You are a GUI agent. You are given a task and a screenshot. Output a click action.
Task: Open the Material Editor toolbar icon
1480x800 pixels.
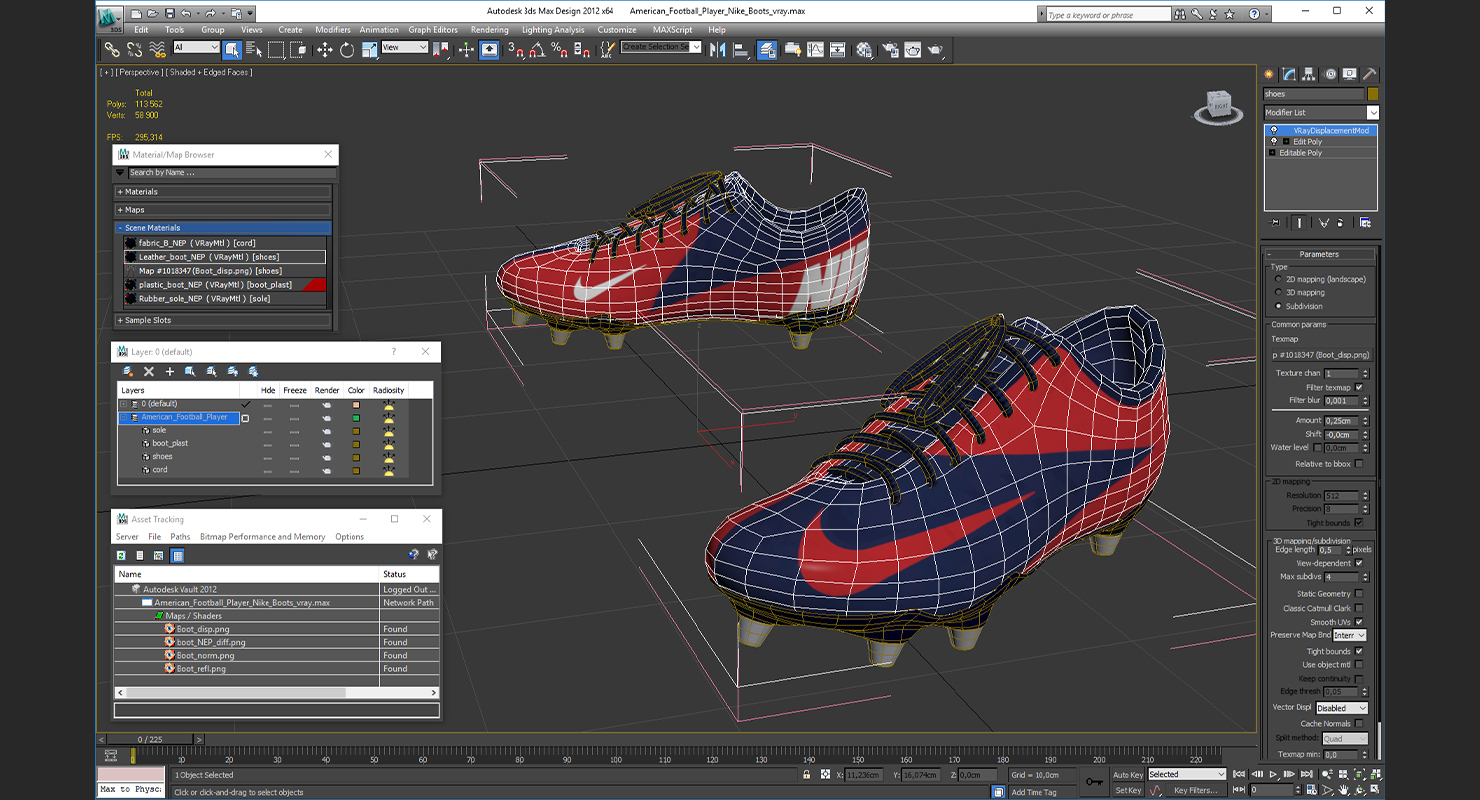(864, 49)
